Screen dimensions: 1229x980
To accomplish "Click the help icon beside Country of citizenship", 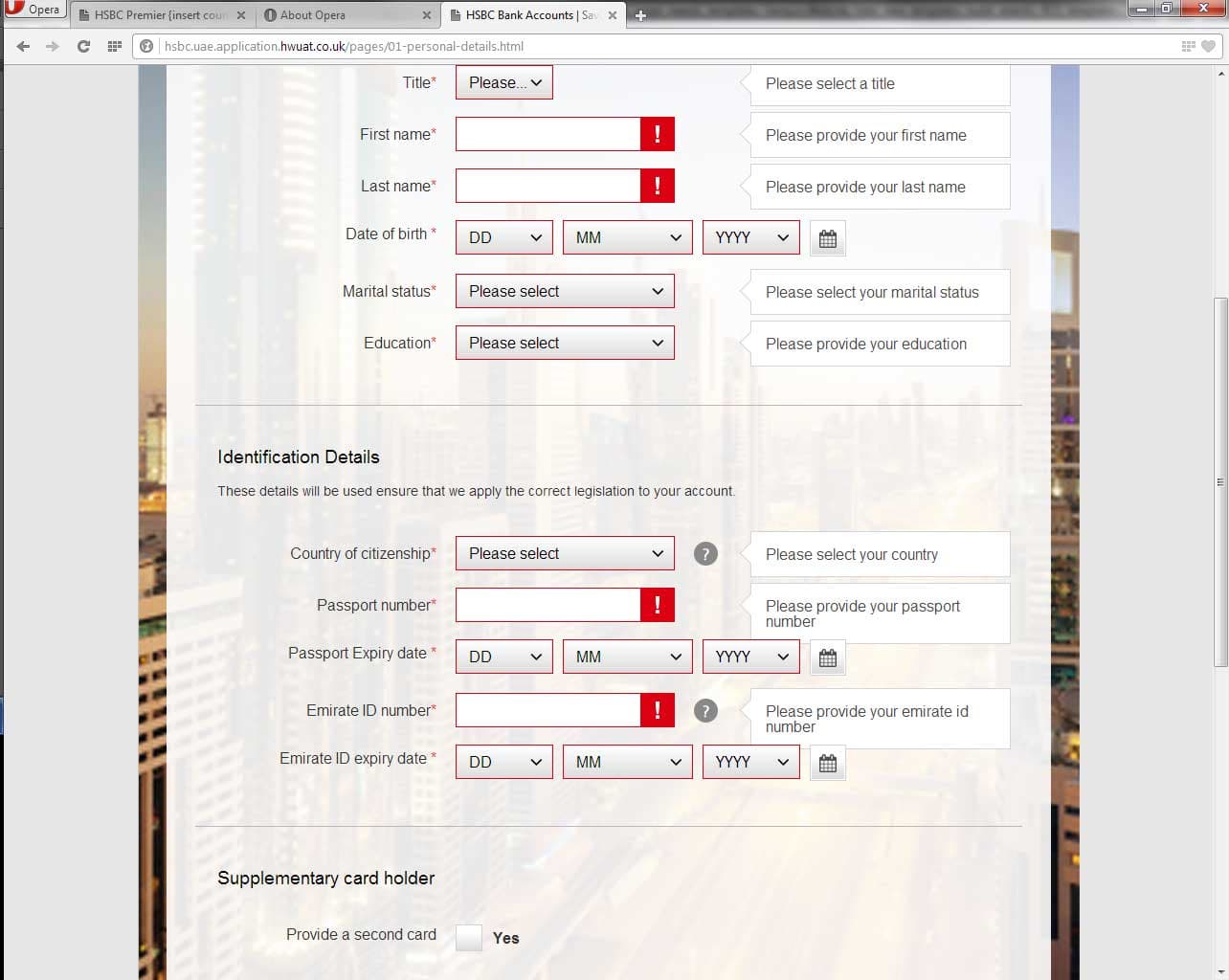I will [705, 553].
